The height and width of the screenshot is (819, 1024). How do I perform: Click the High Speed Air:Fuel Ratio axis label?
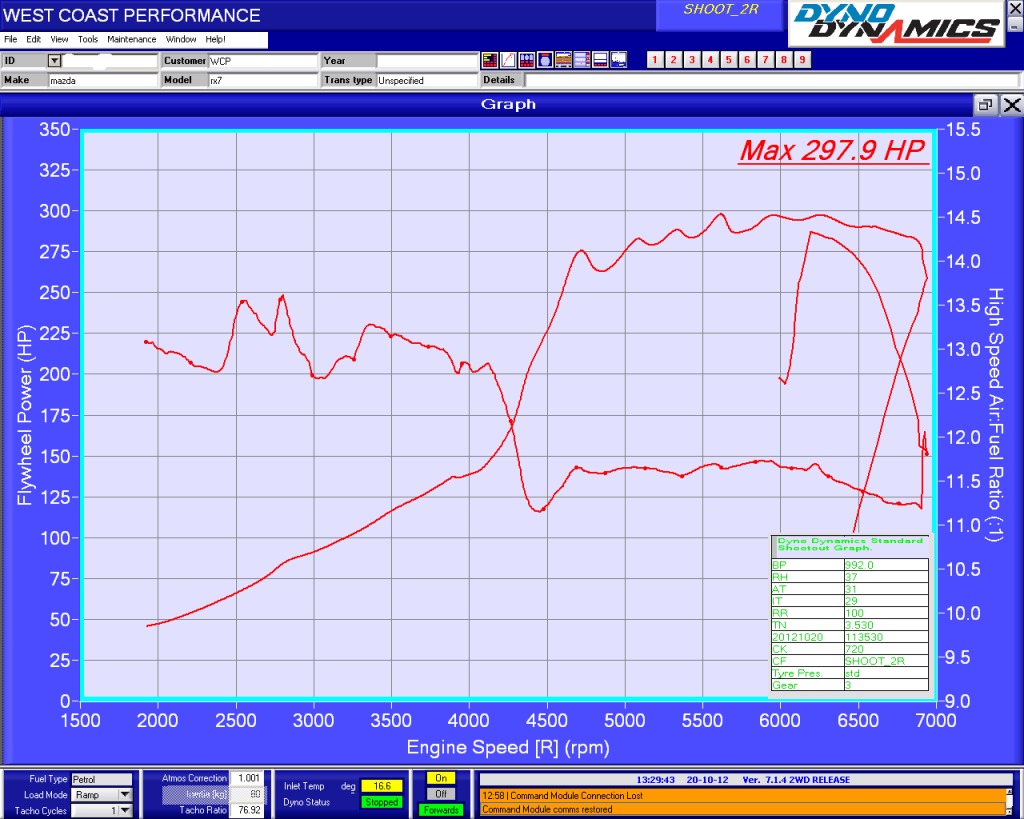[x=995, y=415]
